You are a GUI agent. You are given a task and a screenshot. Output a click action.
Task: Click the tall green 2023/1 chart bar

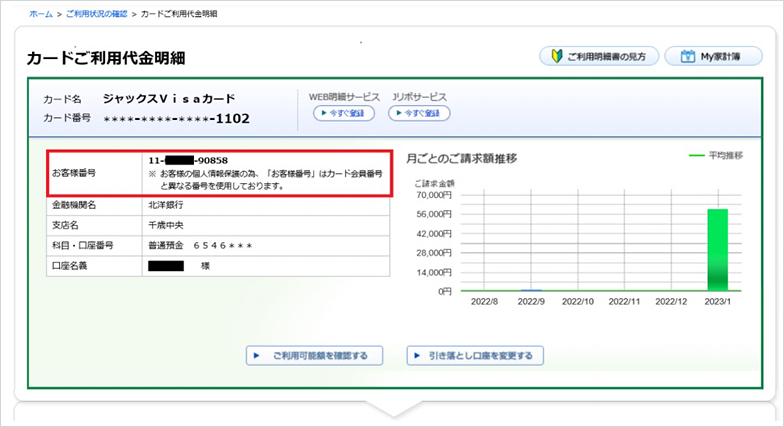(717, 249)
